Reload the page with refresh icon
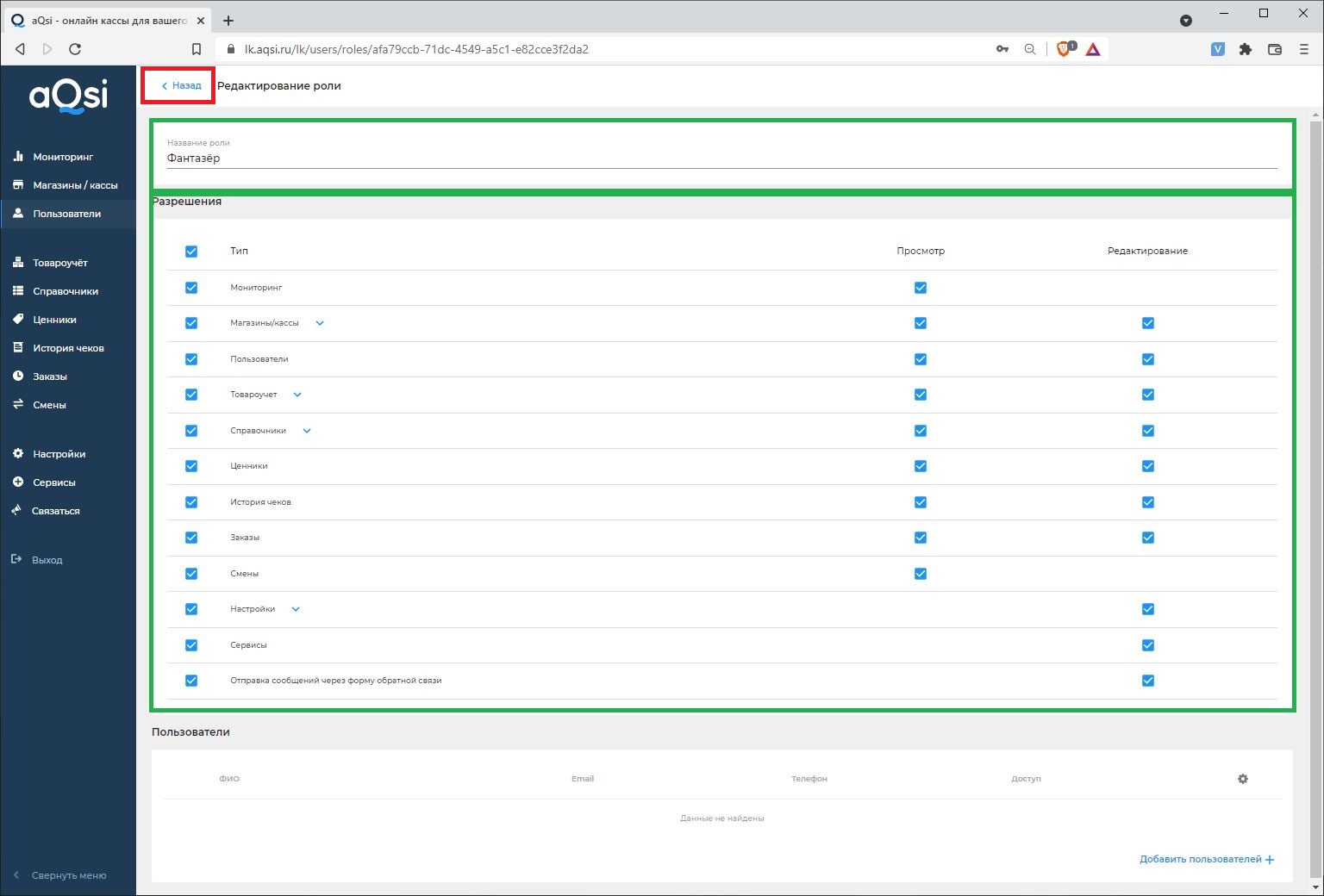1324x896 pixels. point(75,49)
